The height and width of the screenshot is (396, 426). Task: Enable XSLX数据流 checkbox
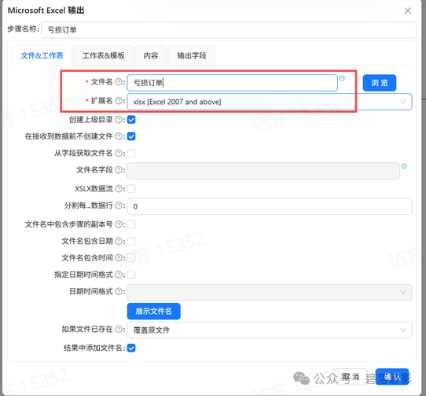[131, 189]
